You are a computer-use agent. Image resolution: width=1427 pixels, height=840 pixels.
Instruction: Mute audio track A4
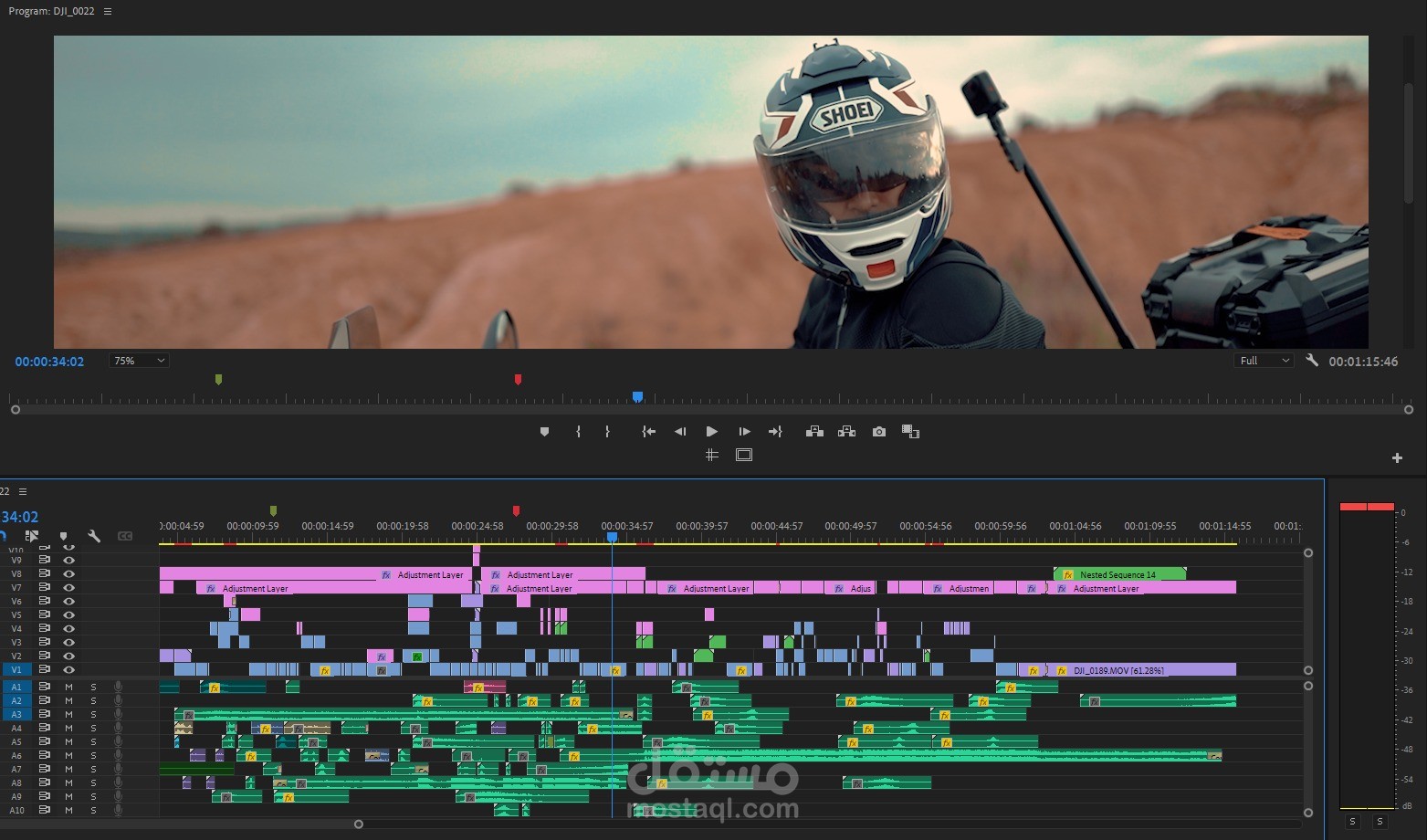(x=68, y=729)
